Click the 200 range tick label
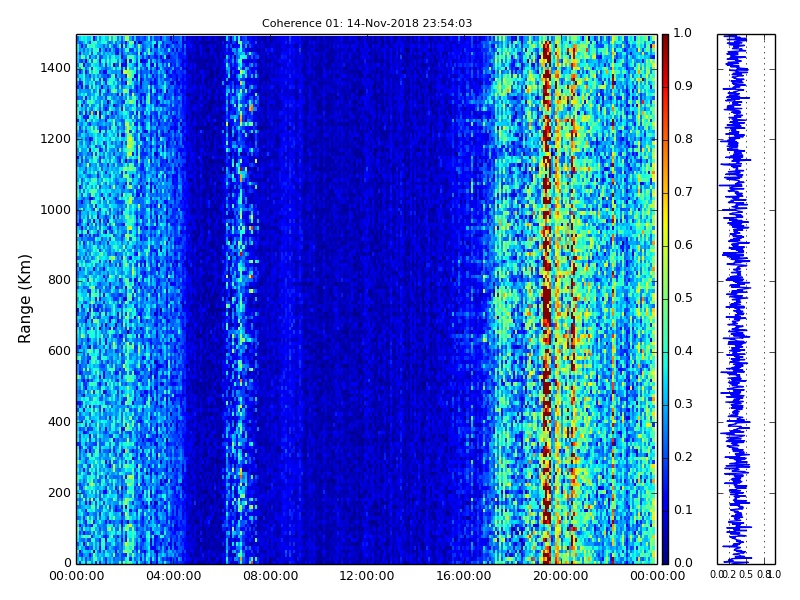800x600 pixels. click(59, 493)
